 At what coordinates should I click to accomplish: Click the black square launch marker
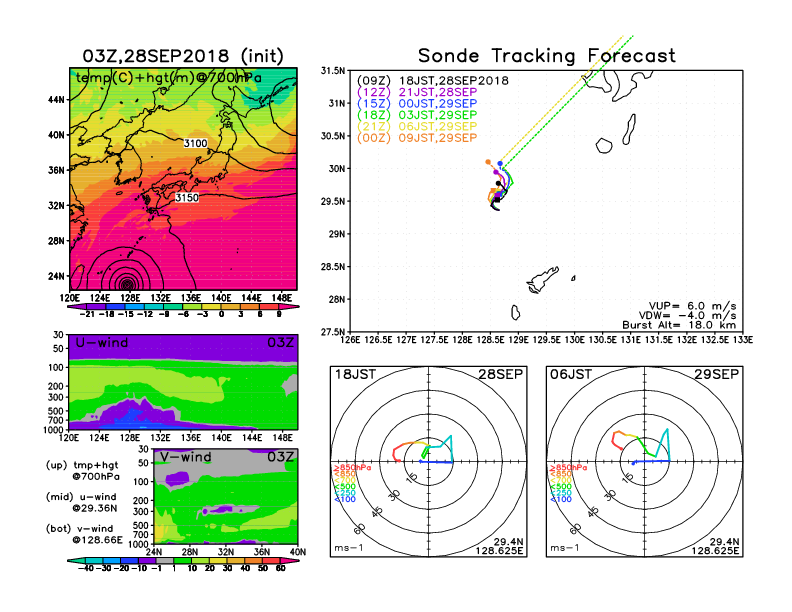pos(497,200)
